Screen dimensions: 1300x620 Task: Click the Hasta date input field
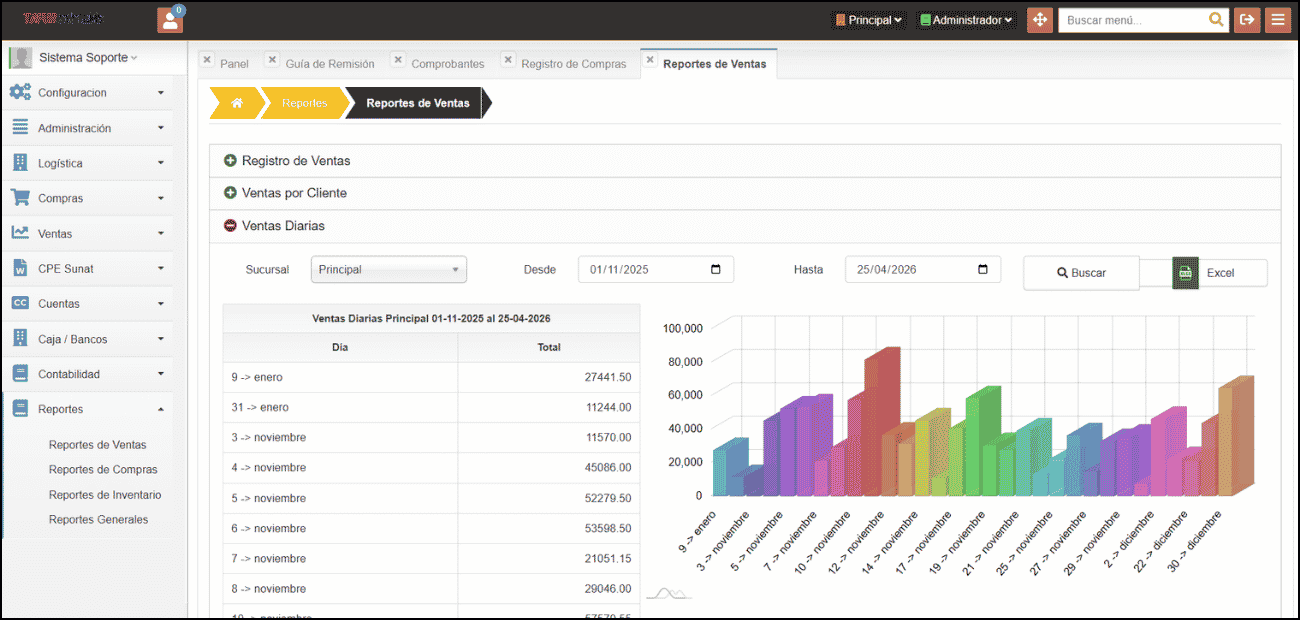pyautogui.click(x=922, y=269)
